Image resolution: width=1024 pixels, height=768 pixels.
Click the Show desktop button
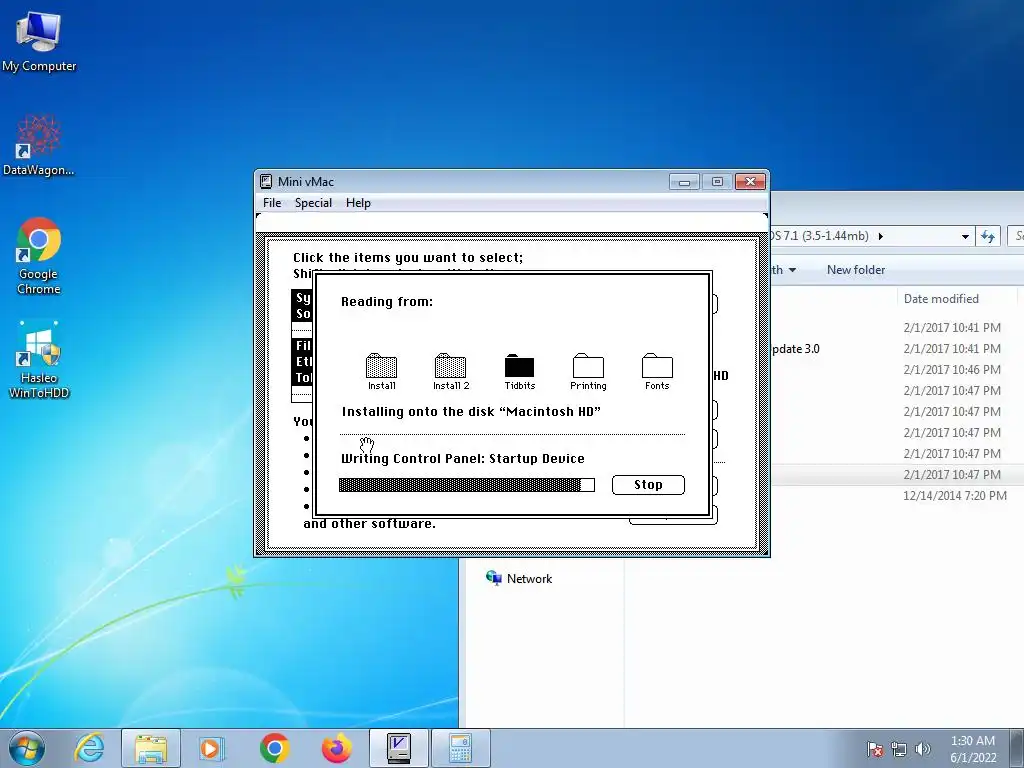click(1017, 748)
